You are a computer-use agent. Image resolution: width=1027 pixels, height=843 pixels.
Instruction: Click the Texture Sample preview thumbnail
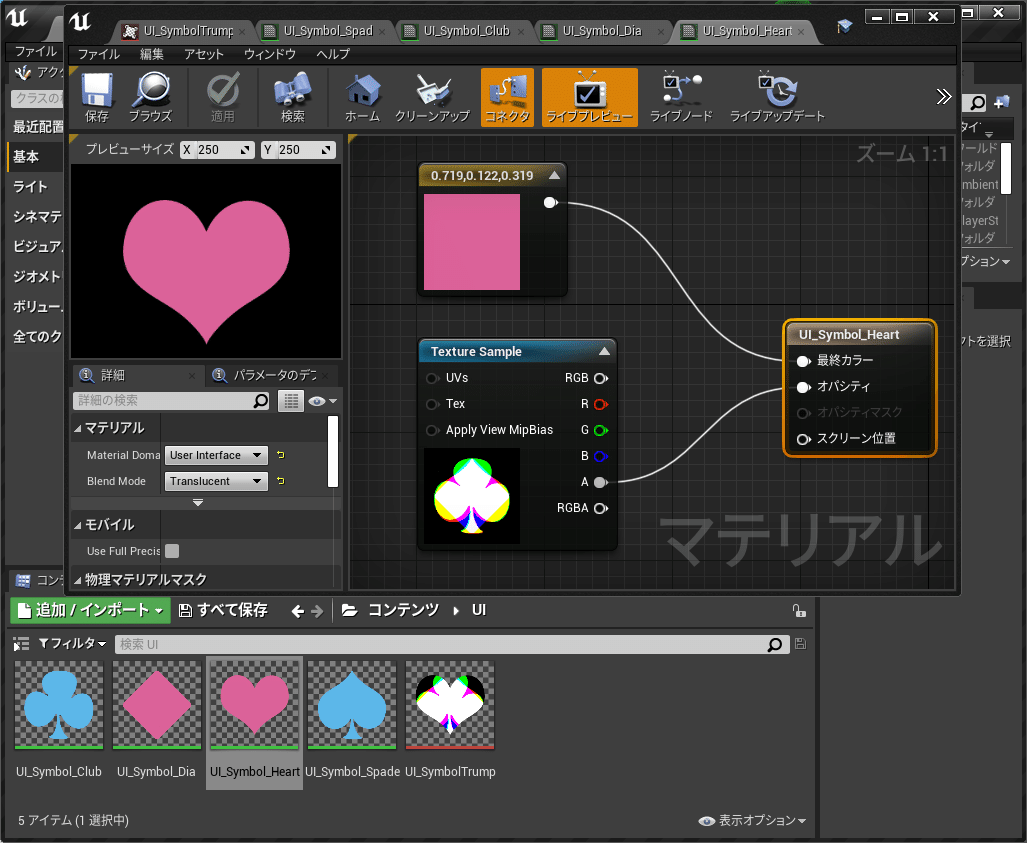click(x=472, y=496)
